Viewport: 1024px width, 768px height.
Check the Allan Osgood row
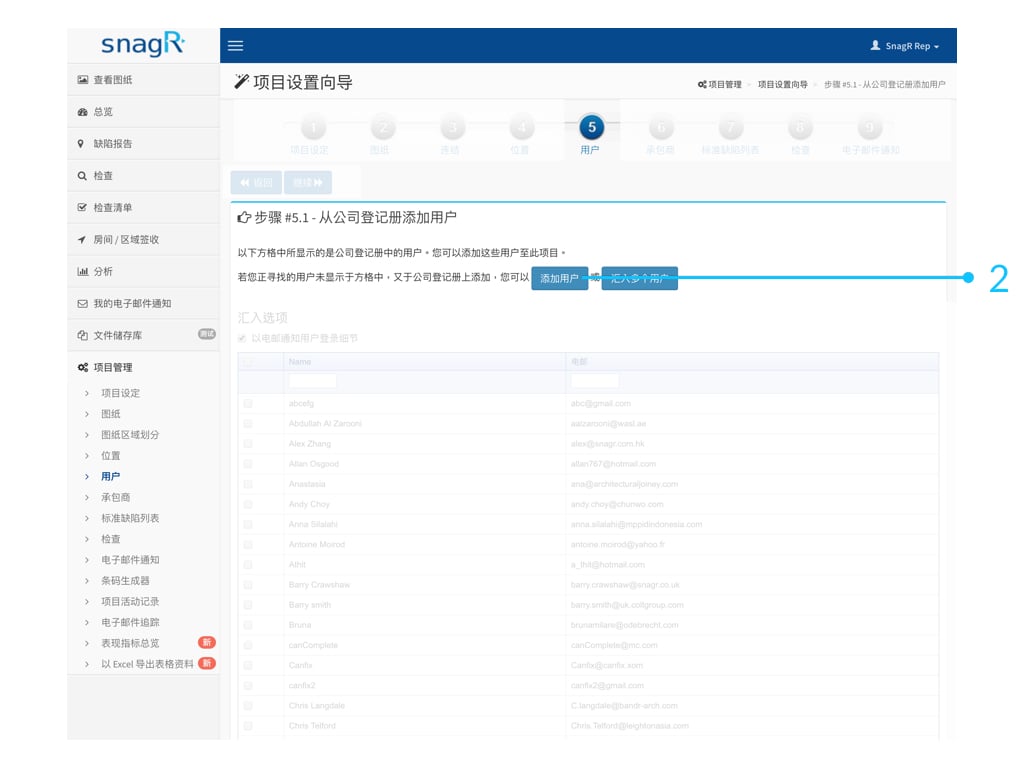(x=248, y=464)
